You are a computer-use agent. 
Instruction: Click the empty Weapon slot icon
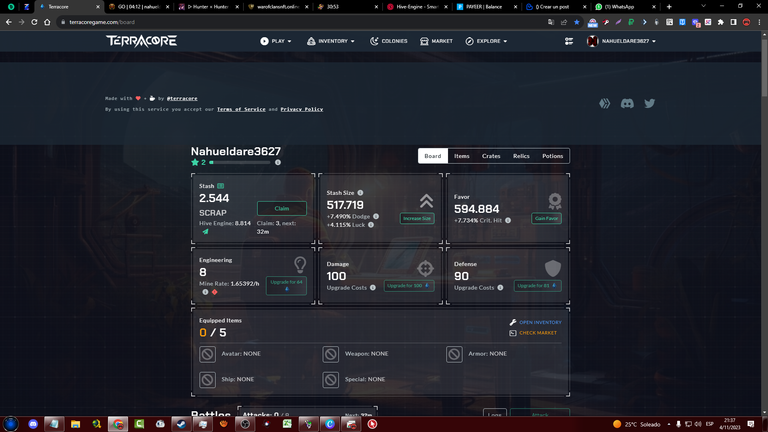pyautogui.click(x=331, y=354)
